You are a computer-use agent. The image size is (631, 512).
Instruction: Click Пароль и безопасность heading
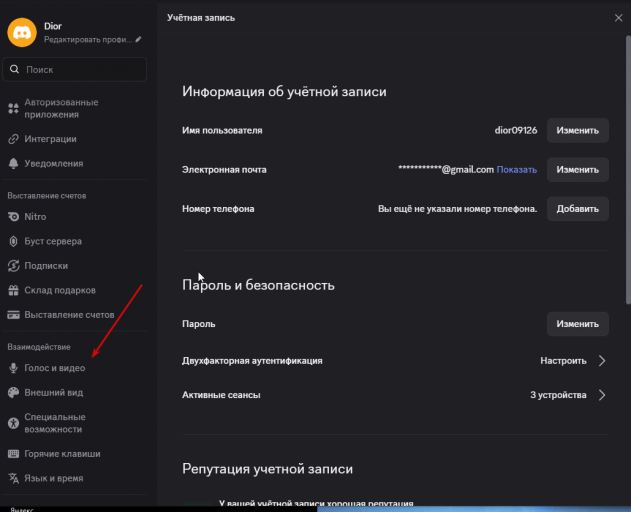click(258, 285)
